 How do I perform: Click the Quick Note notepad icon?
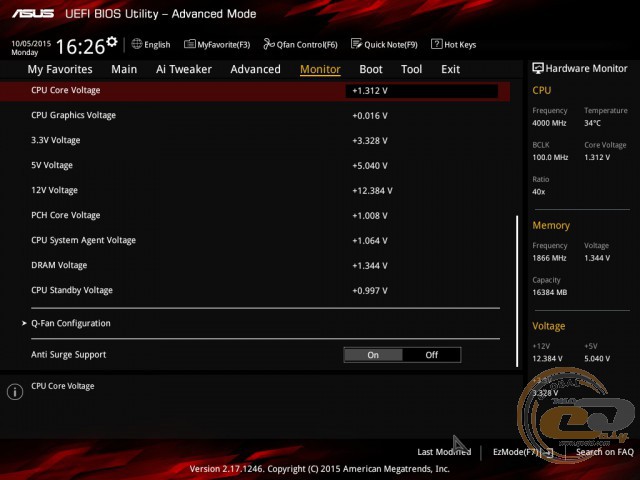point(356,44)
